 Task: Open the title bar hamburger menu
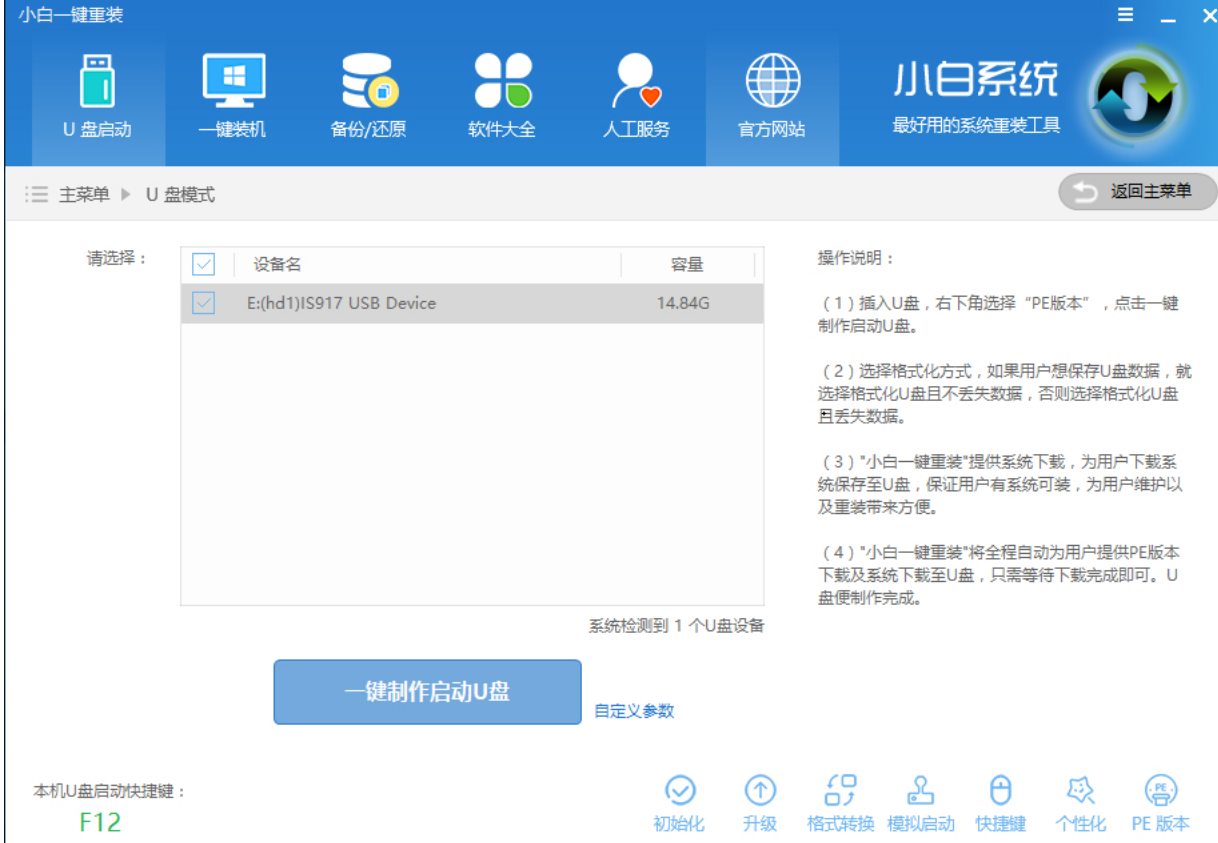coord(1125,15)
